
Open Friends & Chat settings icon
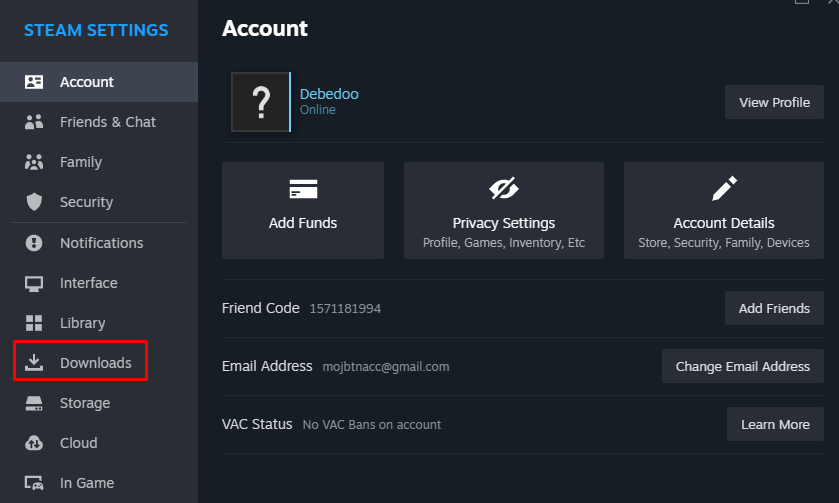pyautogui.click(x=34, y=122)
